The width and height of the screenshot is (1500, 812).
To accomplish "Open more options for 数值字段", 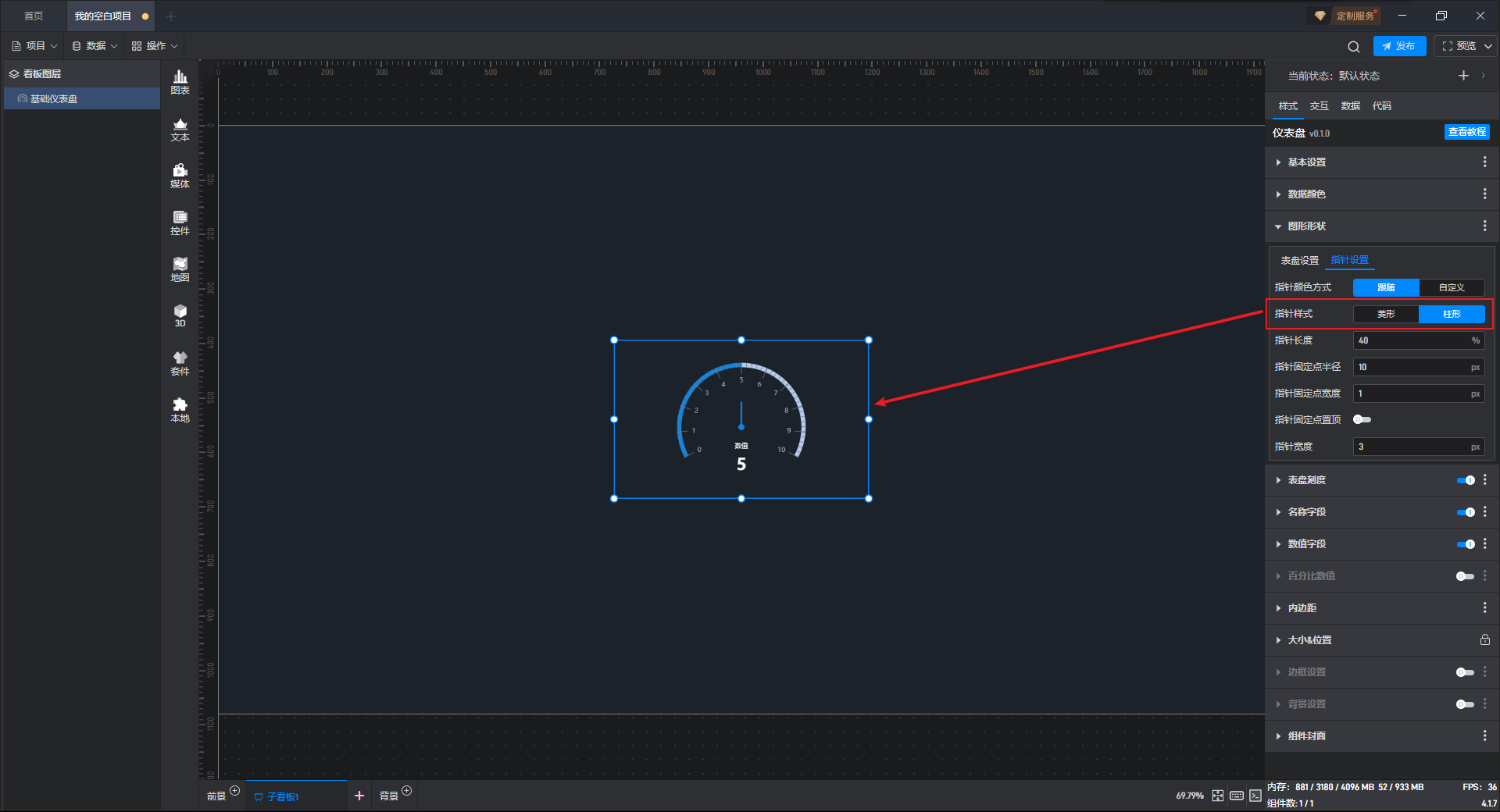I will pos(1484,544).
